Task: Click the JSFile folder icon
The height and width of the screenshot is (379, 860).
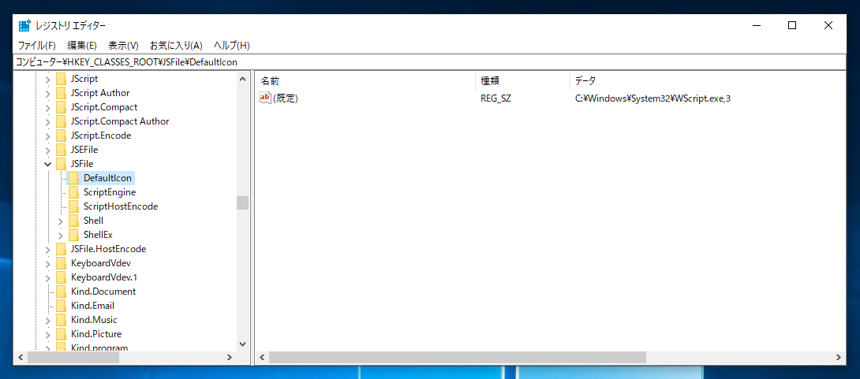Action: (61, 164)
